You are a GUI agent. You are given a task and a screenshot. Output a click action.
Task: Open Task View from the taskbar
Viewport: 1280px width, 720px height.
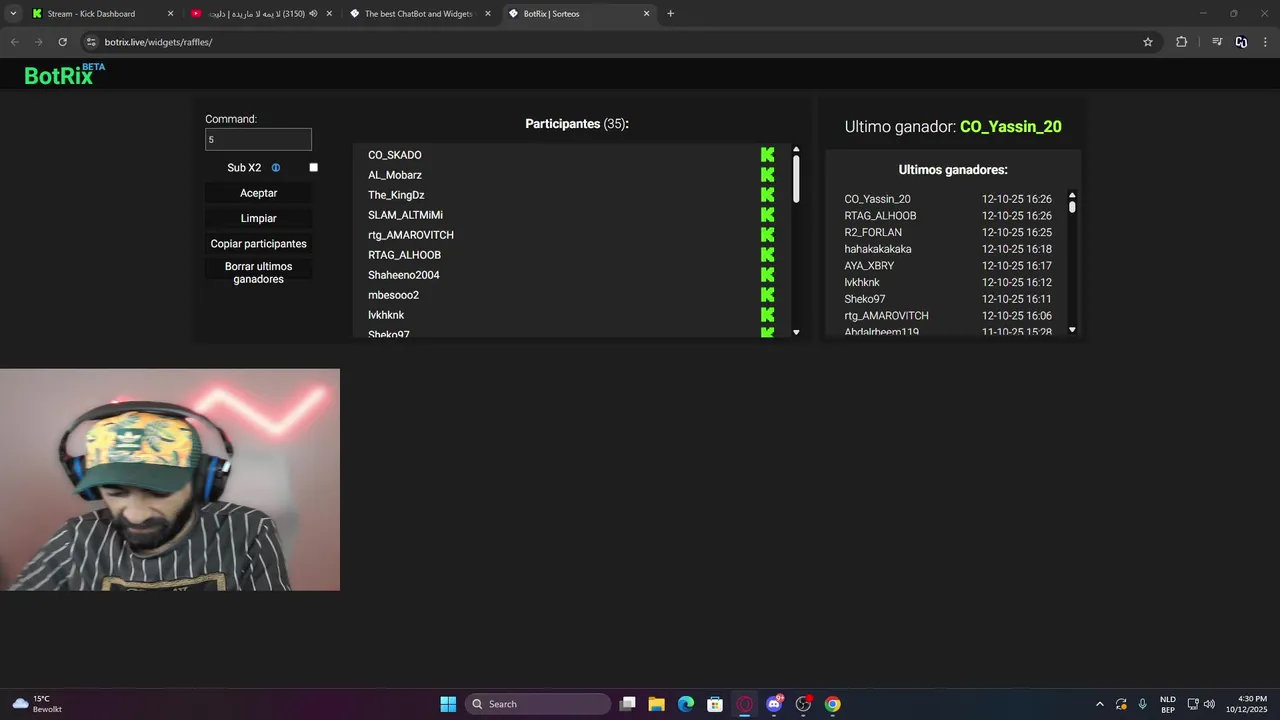tap(627, 704)
